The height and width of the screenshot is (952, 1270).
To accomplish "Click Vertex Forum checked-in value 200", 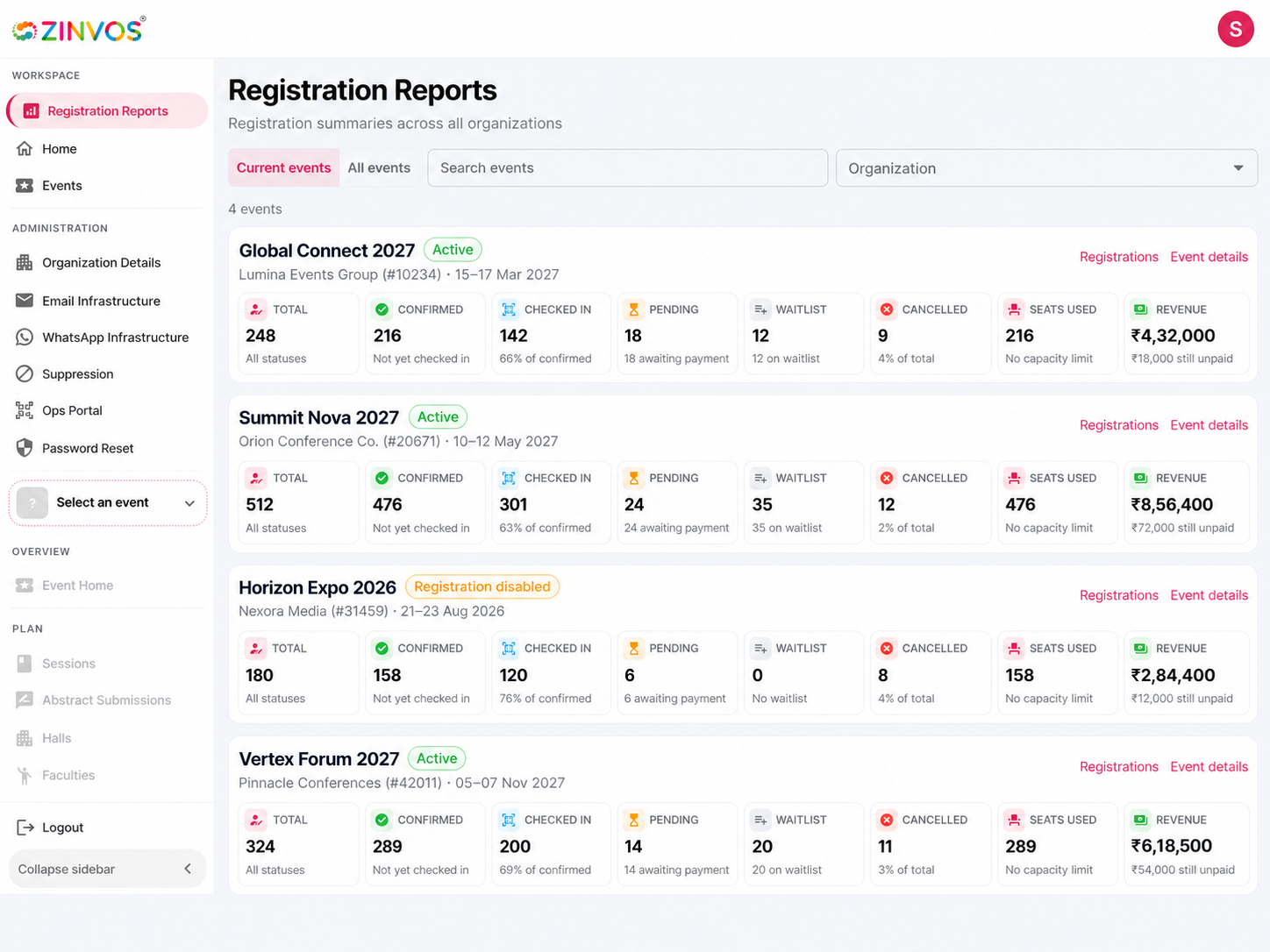I will tap(515, 847).
